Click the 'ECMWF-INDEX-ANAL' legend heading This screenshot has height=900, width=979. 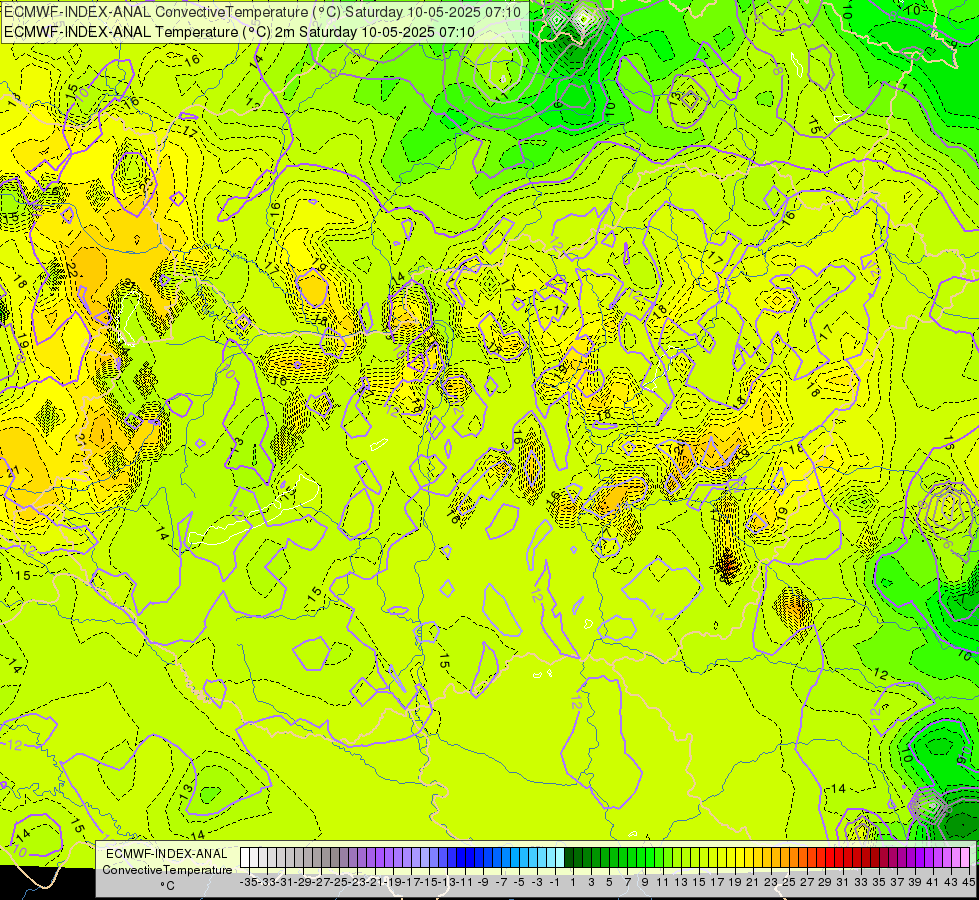[x=167, y=854]
